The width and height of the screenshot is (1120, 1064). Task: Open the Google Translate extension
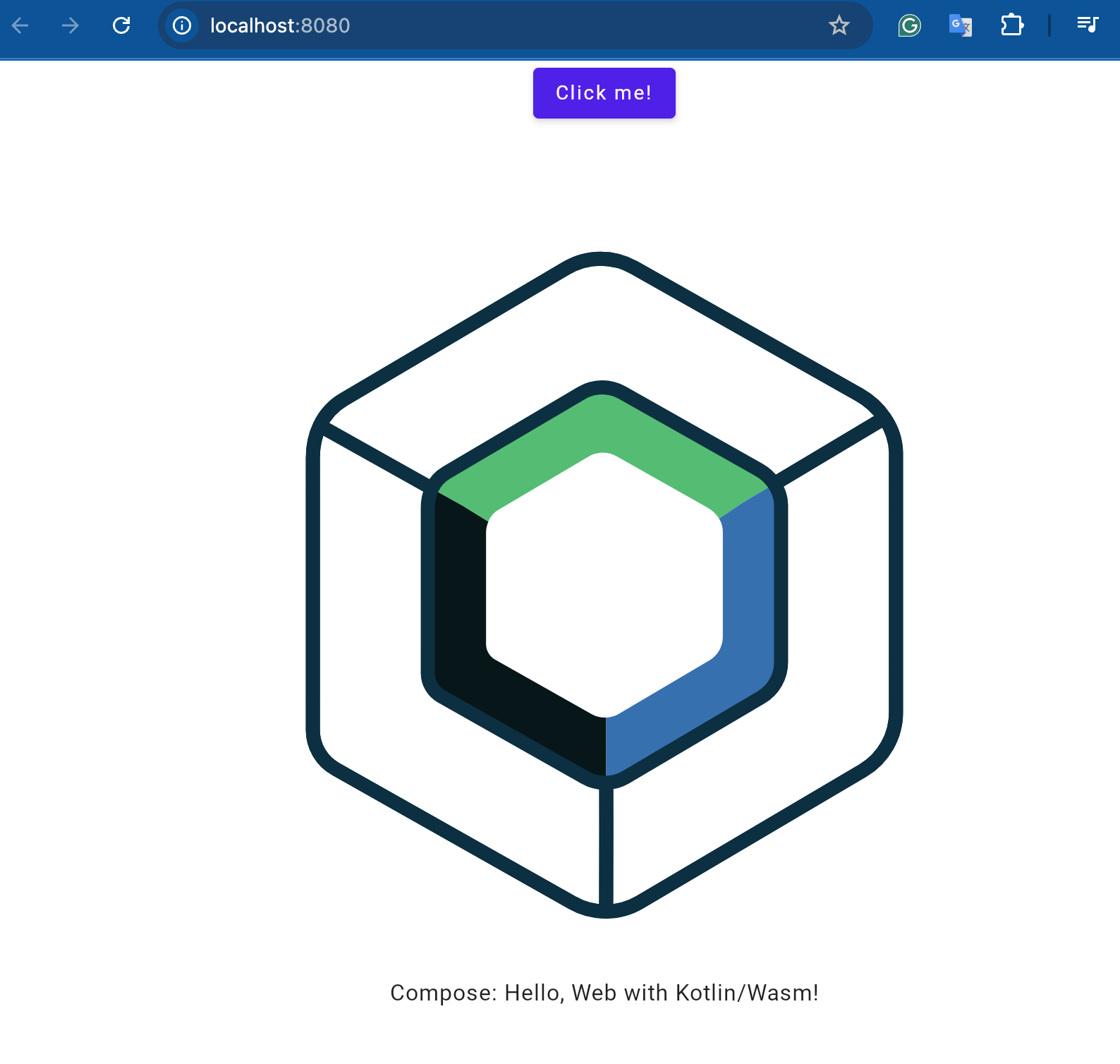click(x=960, y=25)
